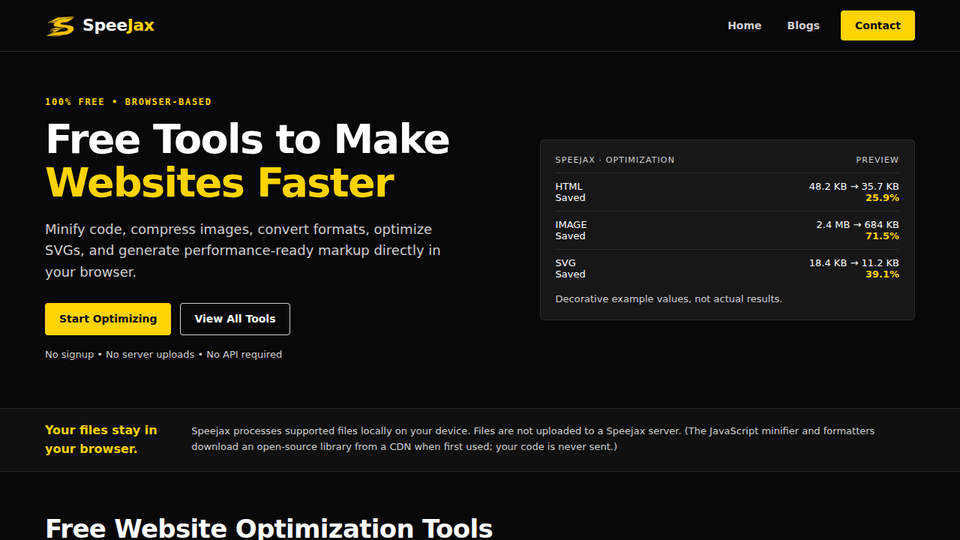Click the Speejax brand name text

pyautogui.click(x=118, y=26)
